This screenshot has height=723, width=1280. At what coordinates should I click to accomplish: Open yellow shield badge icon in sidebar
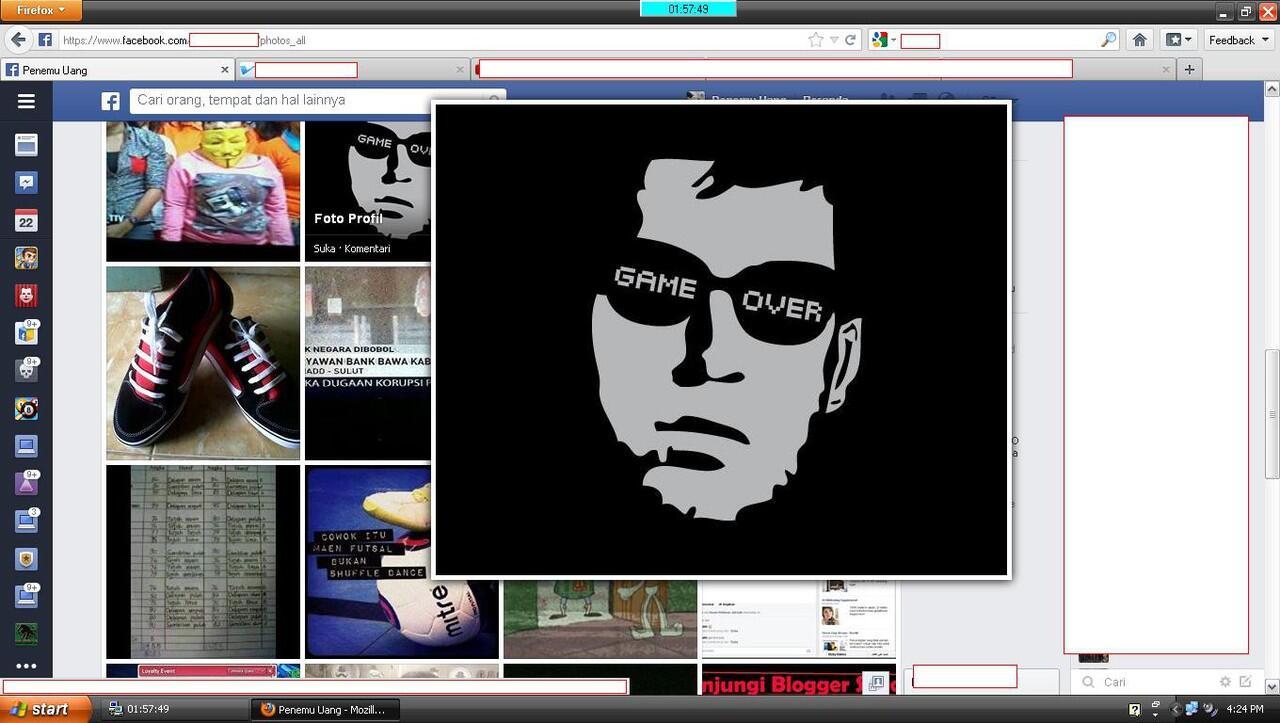tap(26, 559)
